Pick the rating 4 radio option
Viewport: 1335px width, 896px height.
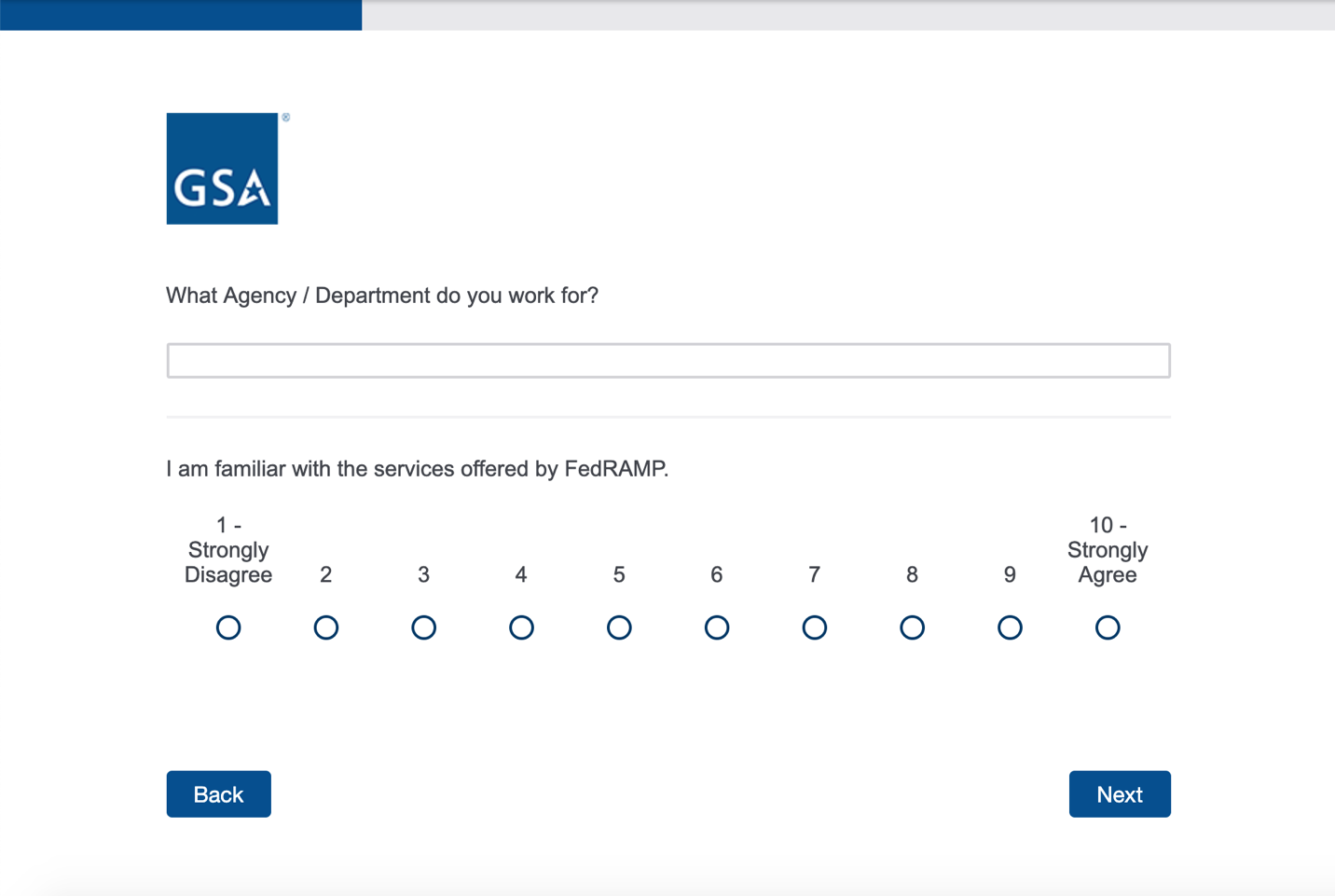521,627
